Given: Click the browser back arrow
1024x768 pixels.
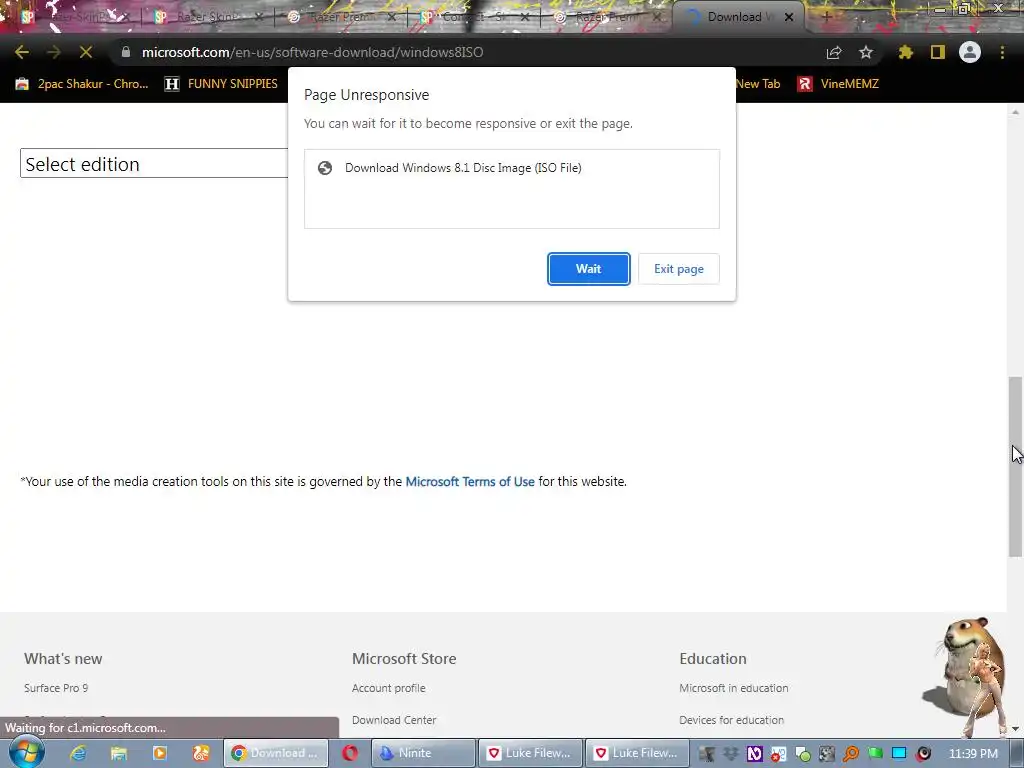Looking at the screenshot, I should click(x=22, y=52).
